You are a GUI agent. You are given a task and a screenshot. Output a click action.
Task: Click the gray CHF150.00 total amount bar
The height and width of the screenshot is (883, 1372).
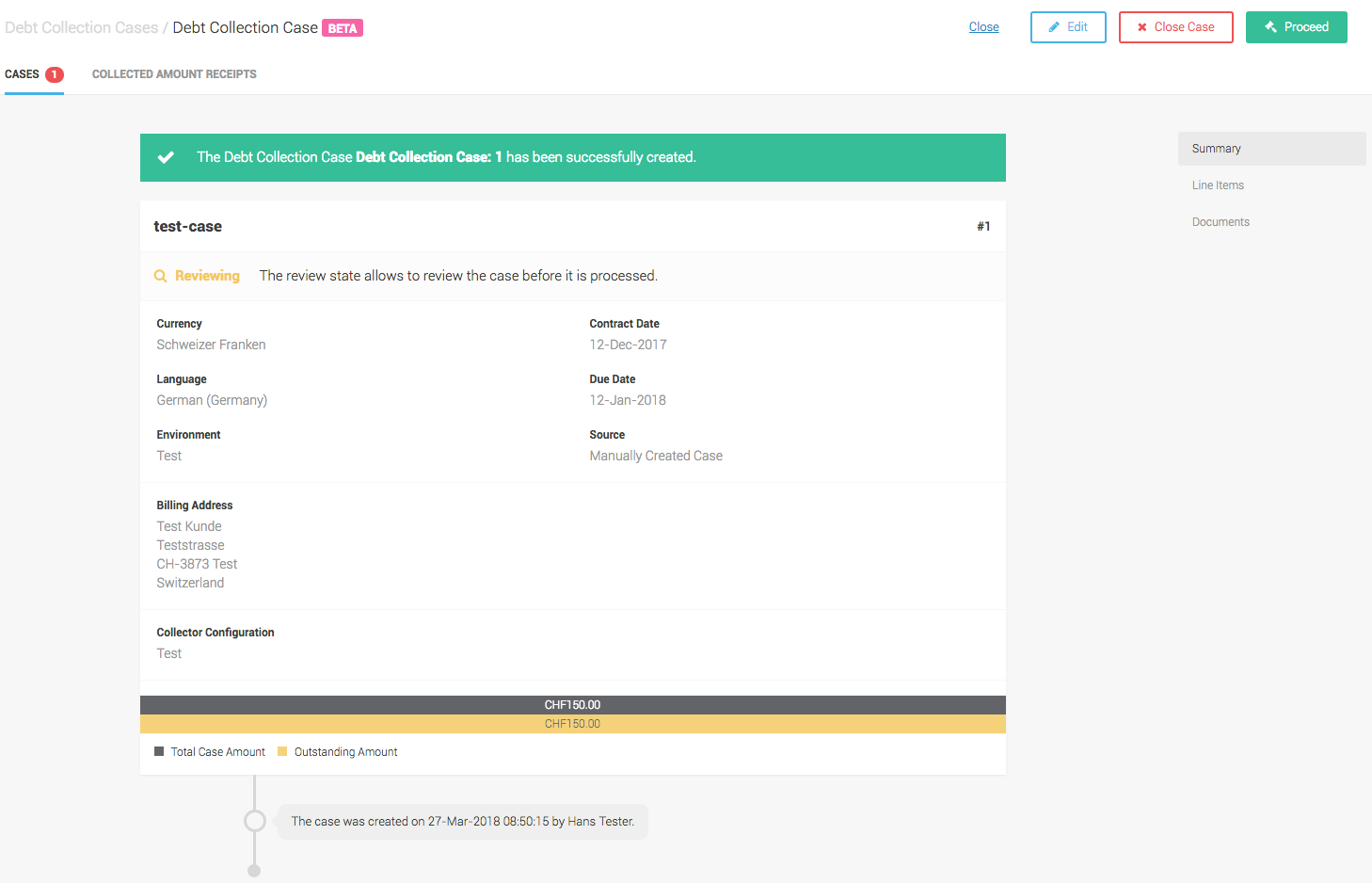(x=572, y=705)
